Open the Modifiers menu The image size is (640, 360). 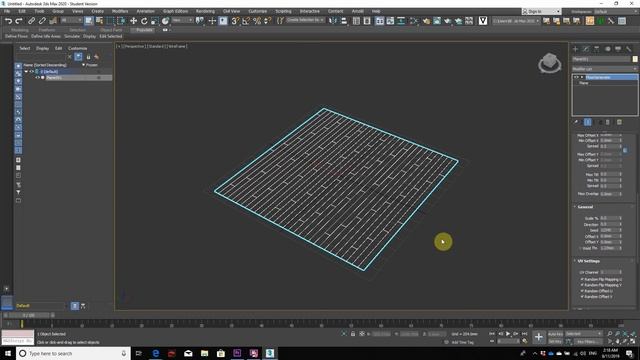120,11
